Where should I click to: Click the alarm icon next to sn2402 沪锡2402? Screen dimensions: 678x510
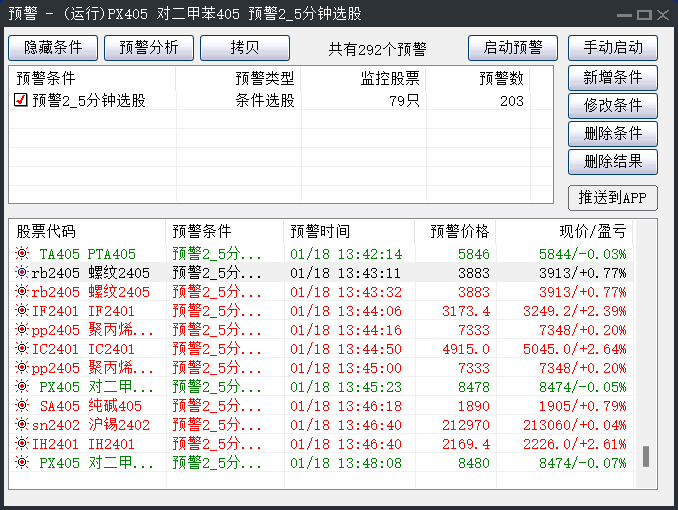[22, 425]
